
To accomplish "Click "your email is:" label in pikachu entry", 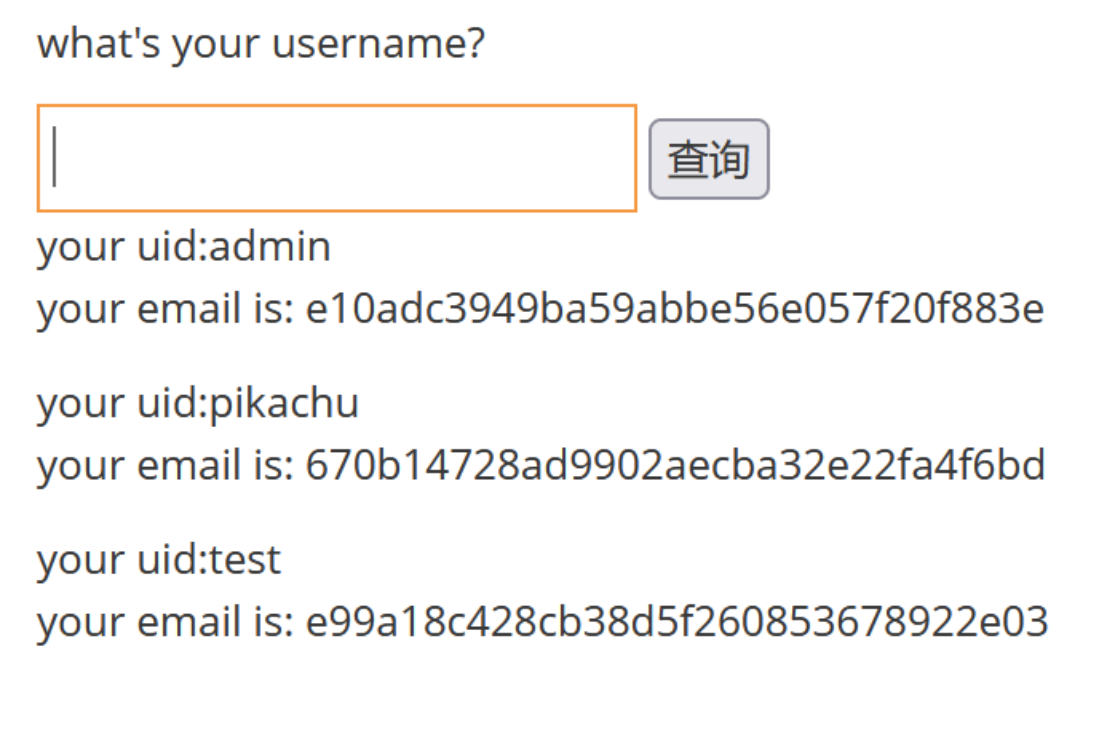I will 165,465.
